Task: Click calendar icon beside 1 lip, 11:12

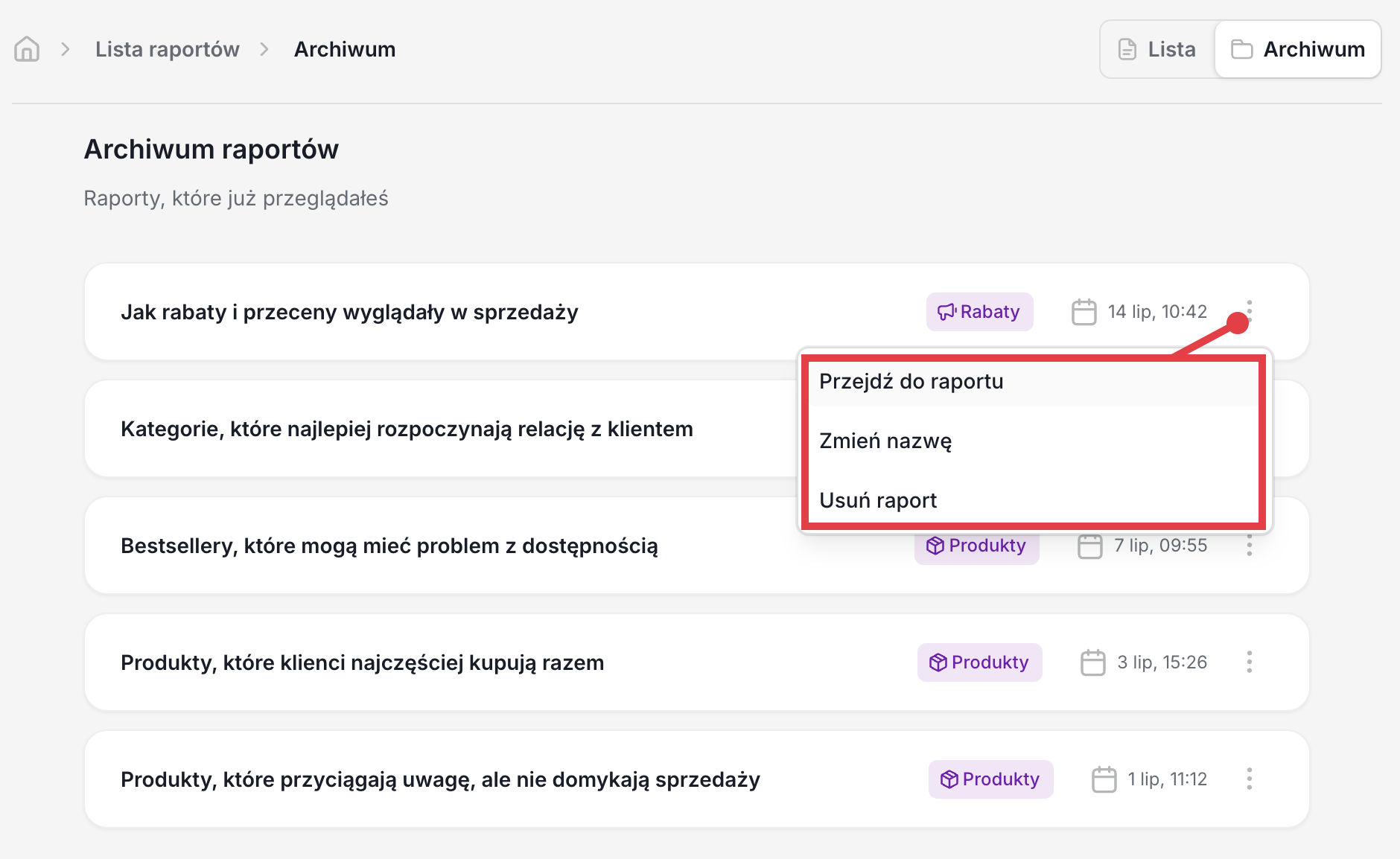Action: (1104, 779)
